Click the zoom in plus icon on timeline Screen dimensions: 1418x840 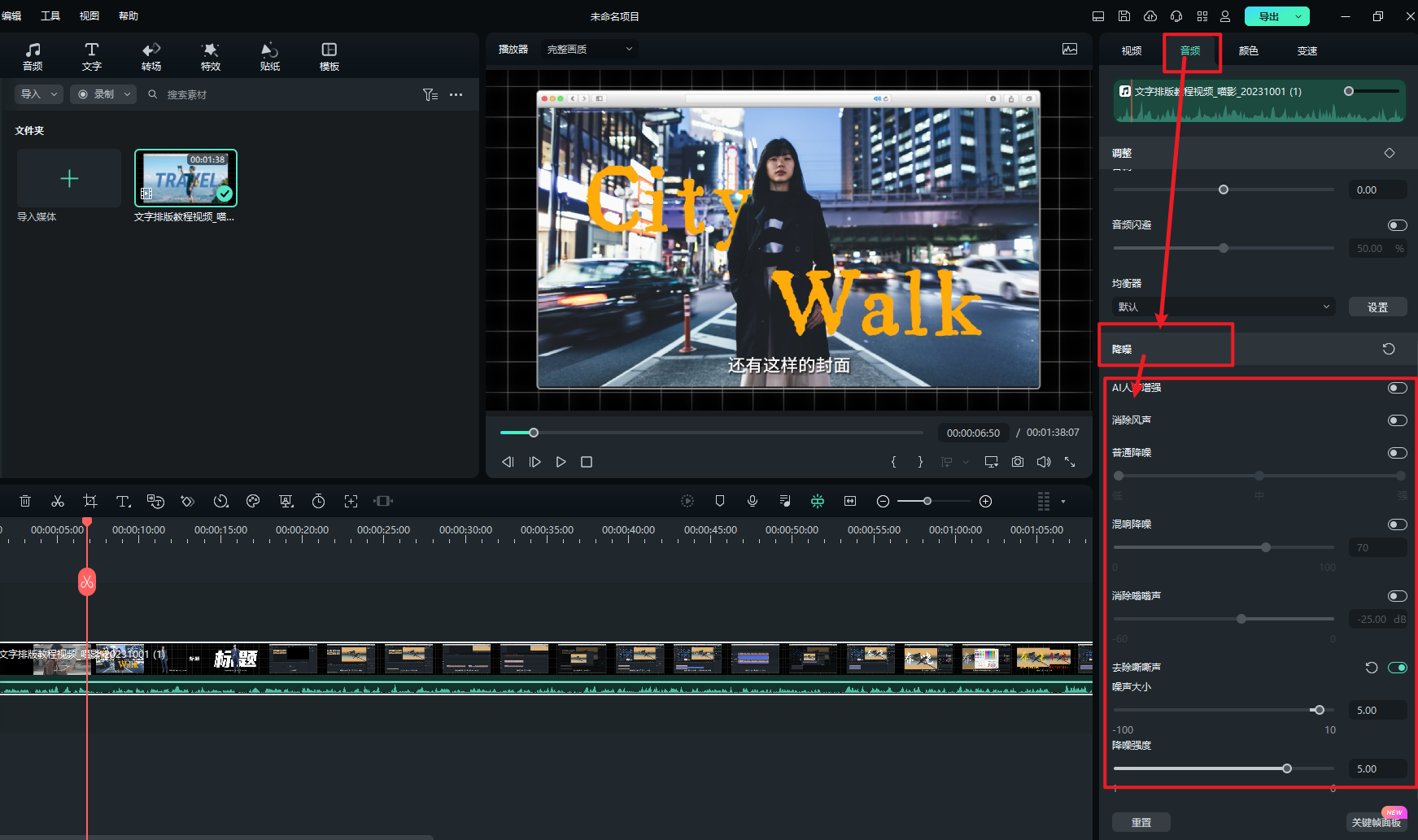point(986,501)
